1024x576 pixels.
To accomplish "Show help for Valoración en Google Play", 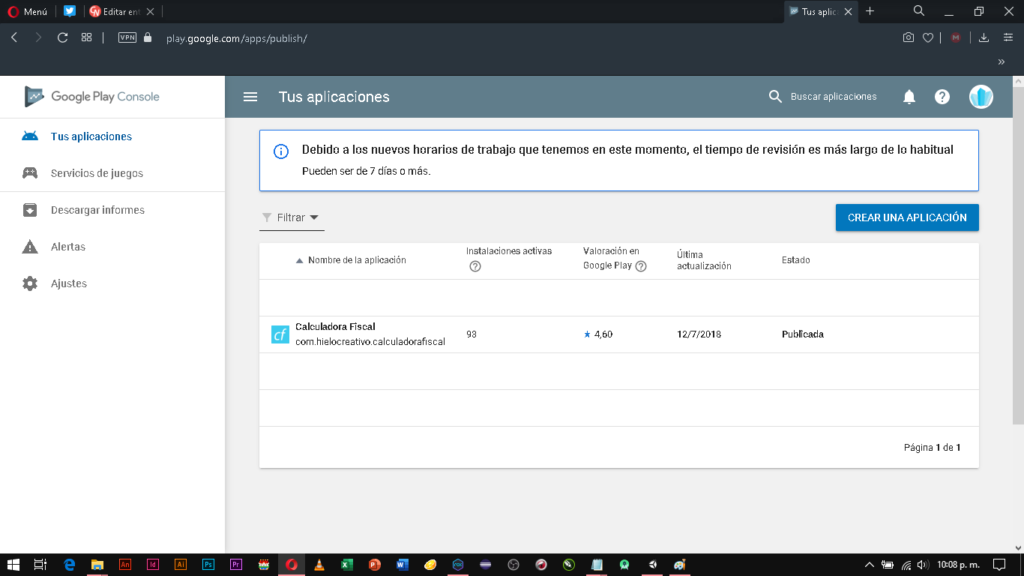I will (641, 266).
